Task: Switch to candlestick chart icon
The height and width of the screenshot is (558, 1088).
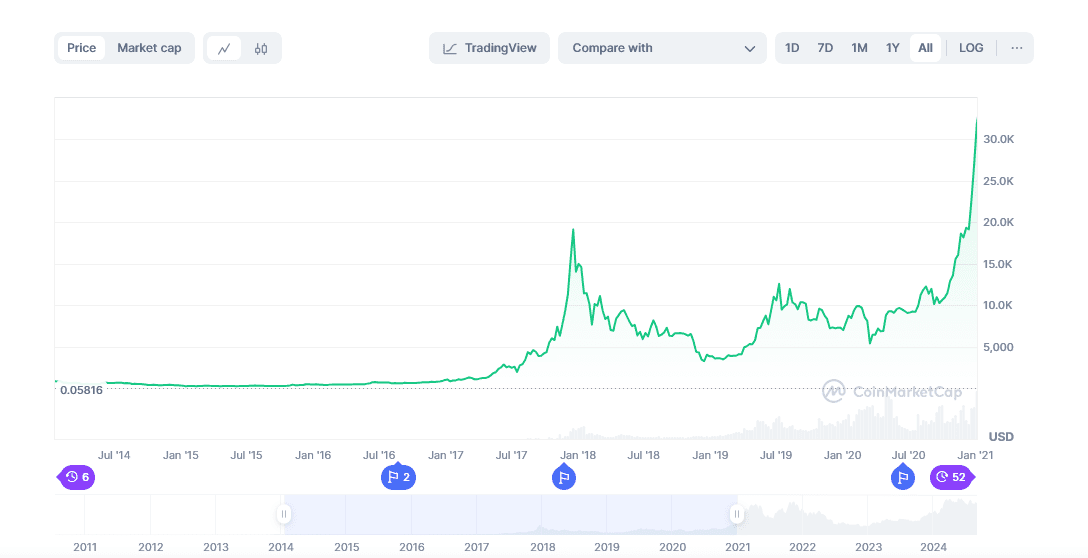Action: 261,48
